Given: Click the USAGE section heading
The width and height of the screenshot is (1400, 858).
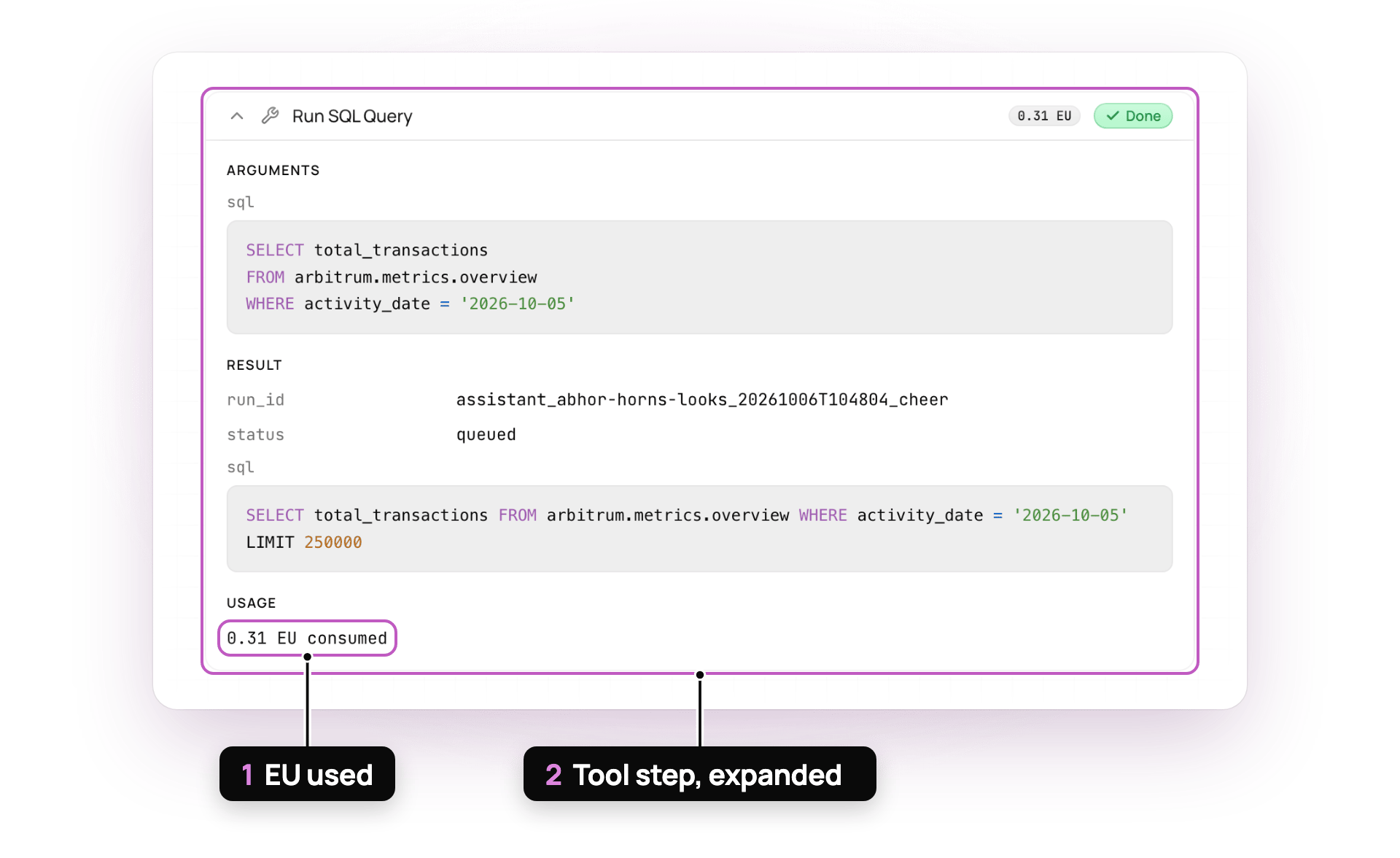Looking at the screenshot, I should coord(251,603).
